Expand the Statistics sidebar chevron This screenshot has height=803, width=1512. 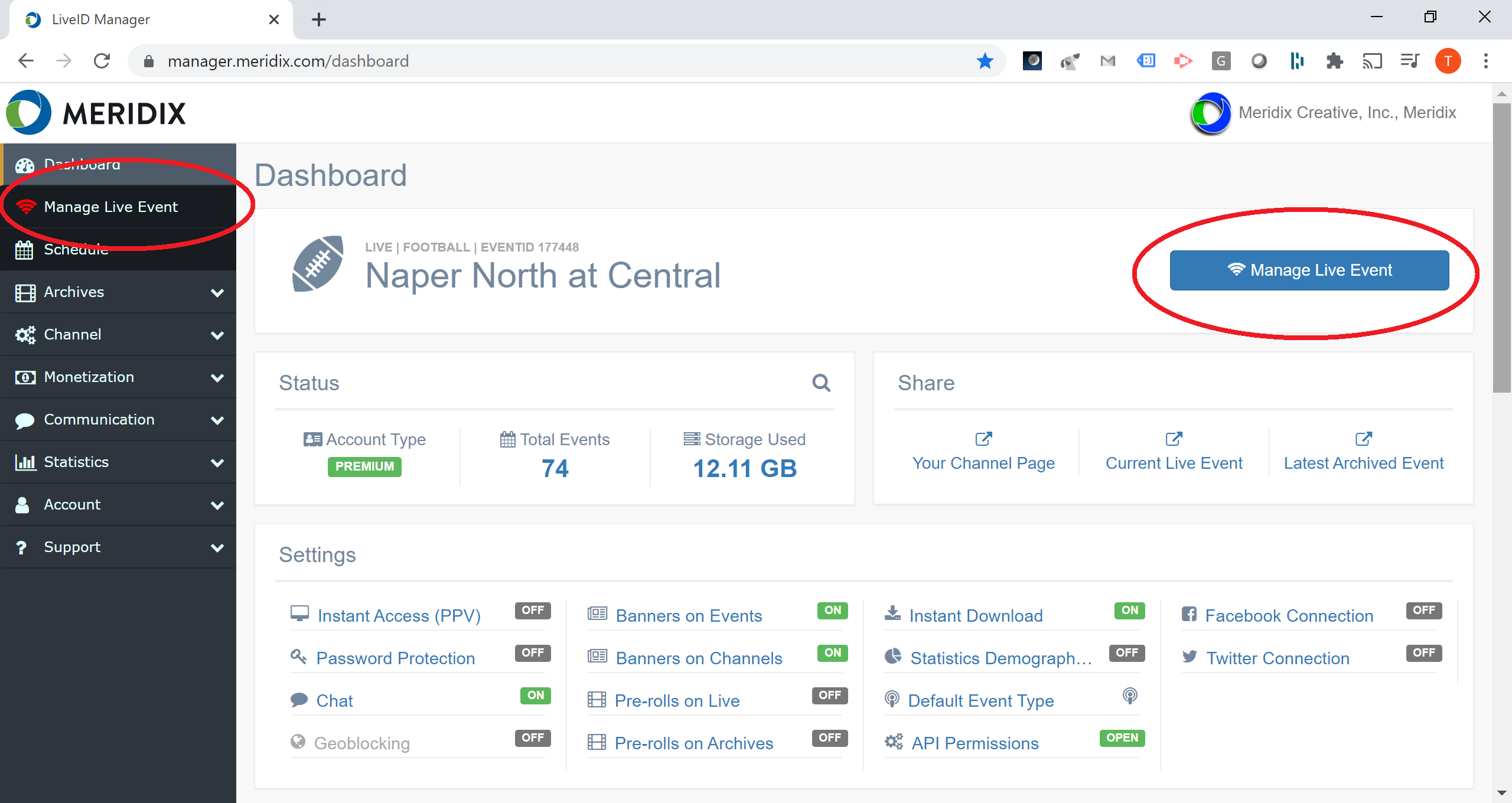click(217, 463)
